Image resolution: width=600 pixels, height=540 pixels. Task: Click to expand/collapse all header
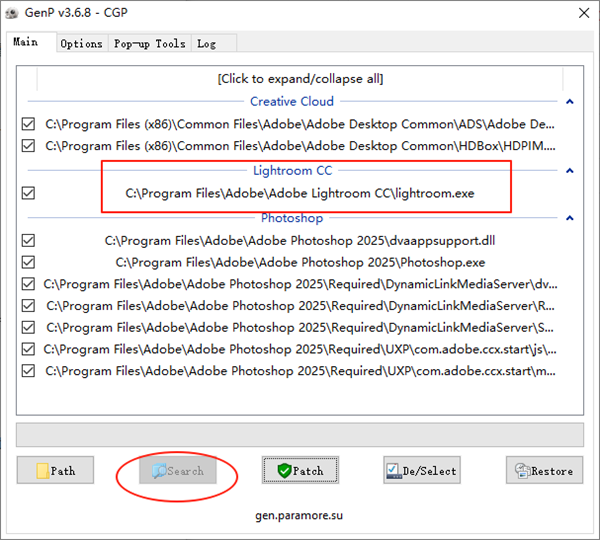coord(300,79)
